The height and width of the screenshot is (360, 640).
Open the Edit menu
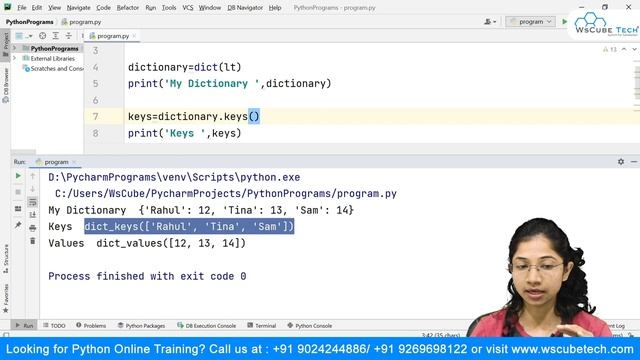coord(36,8)
